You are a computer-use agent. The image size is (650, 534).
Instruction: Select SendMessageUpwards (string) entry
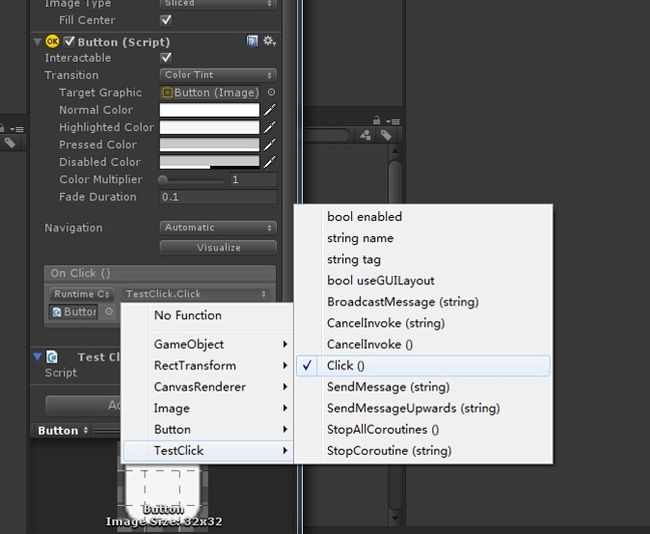tap(423, 408)
